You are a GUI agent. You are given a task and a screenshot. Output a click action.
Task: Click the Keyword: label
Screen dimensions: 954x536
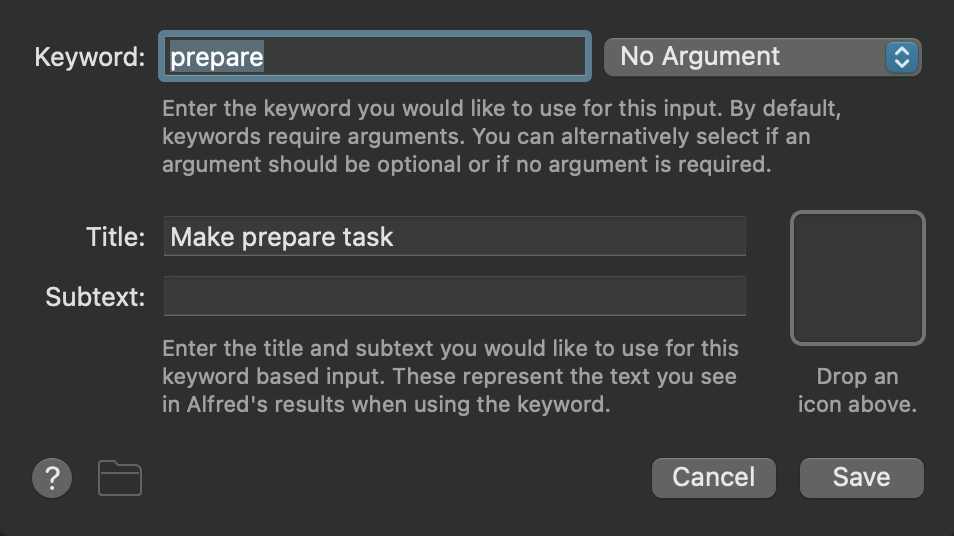tap(90, 57)
